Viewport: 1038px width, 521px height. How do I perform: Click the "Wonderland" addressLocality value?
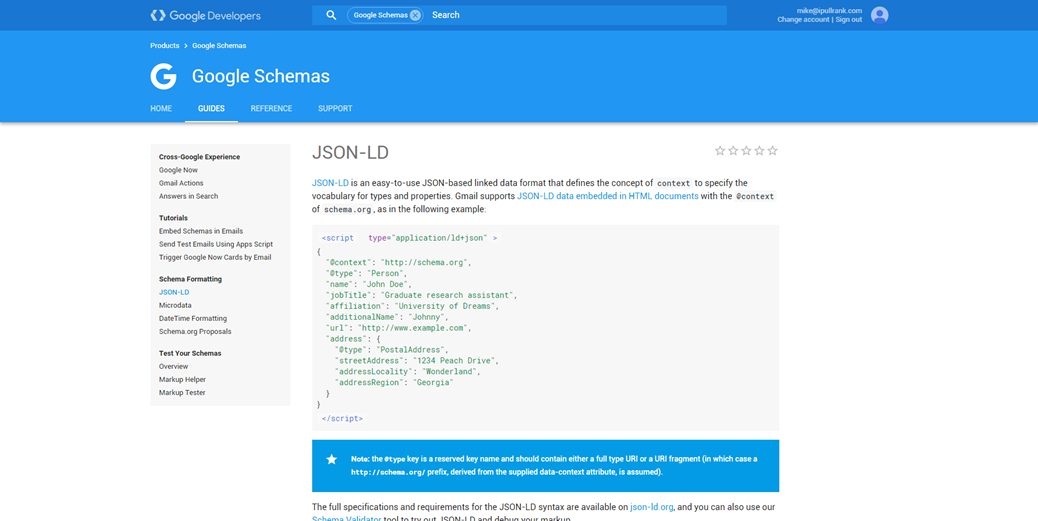click(x=450, y=372)
